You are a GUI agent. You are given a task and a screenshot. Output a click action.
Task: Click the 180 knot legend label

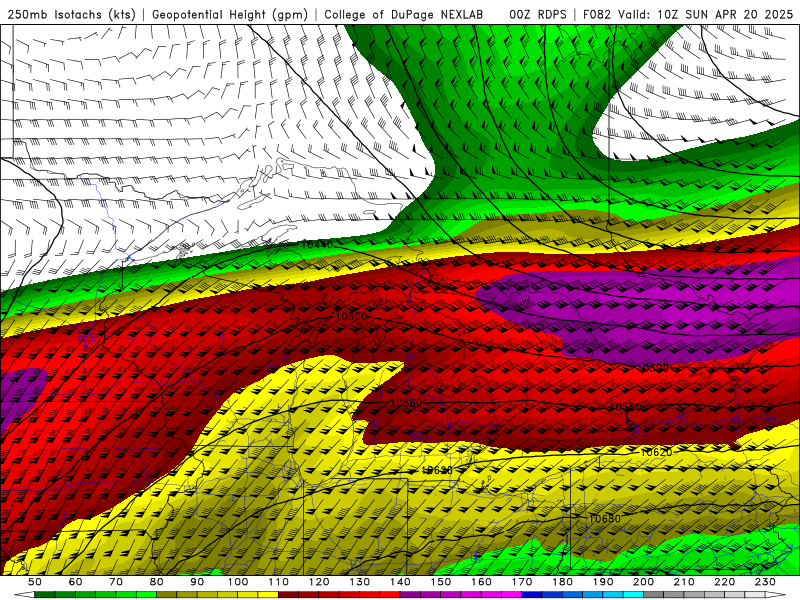point(562,582)
